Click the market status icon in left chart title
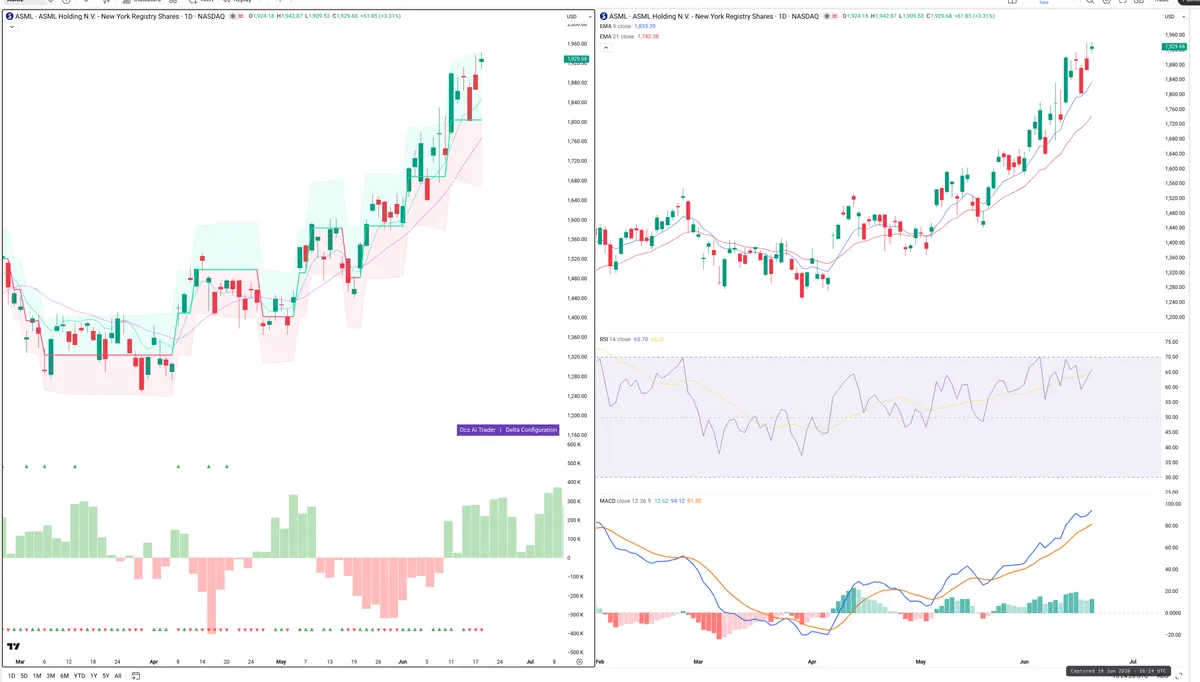This screenshot has width=1200, height=682. click(233, 17)
